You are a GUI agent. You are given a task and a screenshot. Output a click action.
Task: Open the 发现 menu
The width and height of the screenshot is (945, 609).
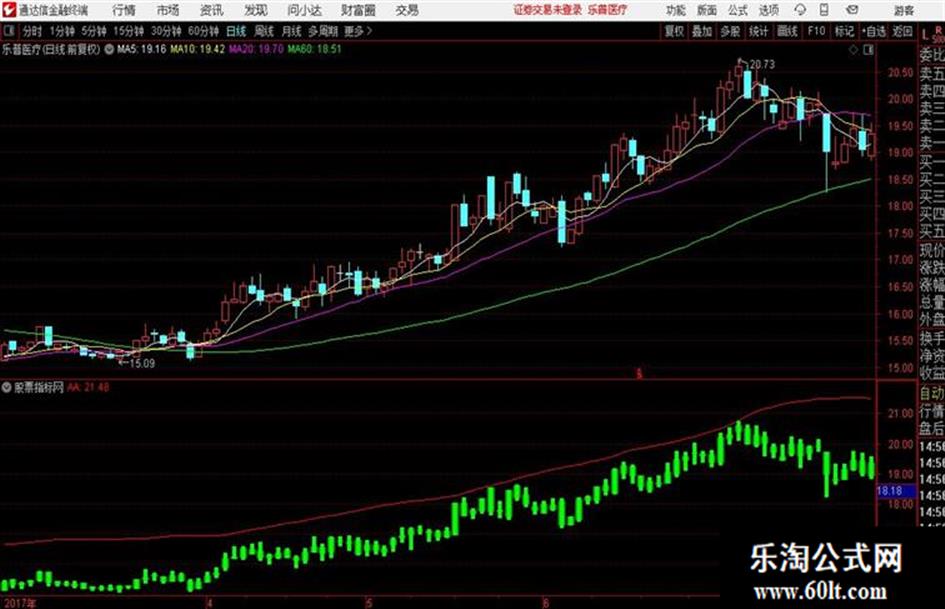click(256, 10)
